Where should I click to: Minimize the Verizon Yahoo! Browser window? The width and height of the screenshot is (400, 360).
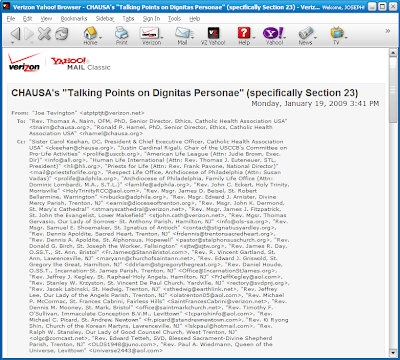tap(373, 6)
